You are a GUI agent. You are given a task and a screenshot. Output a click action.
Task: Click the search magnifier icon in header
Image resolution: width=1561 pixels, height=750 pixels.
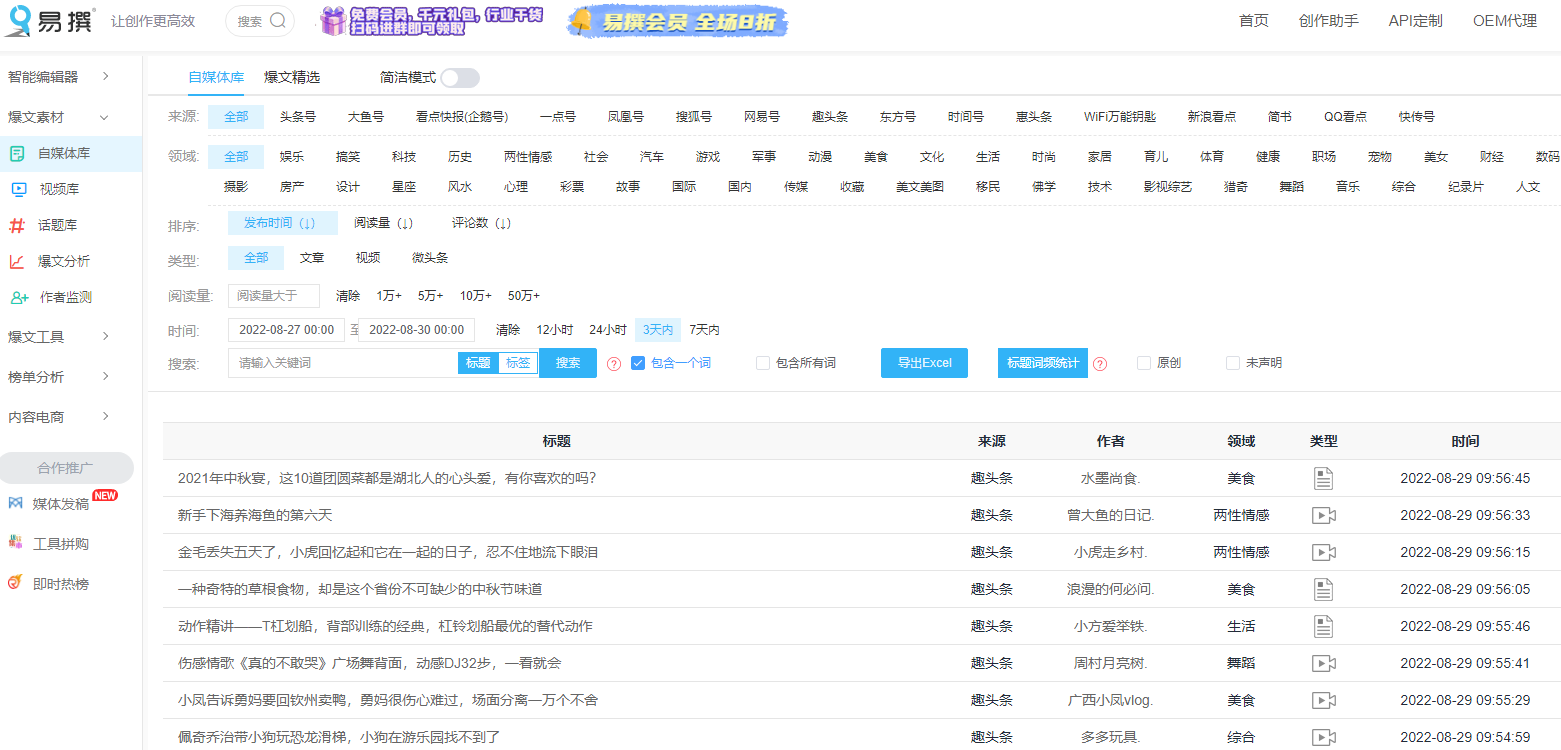(x=279, y=20)
